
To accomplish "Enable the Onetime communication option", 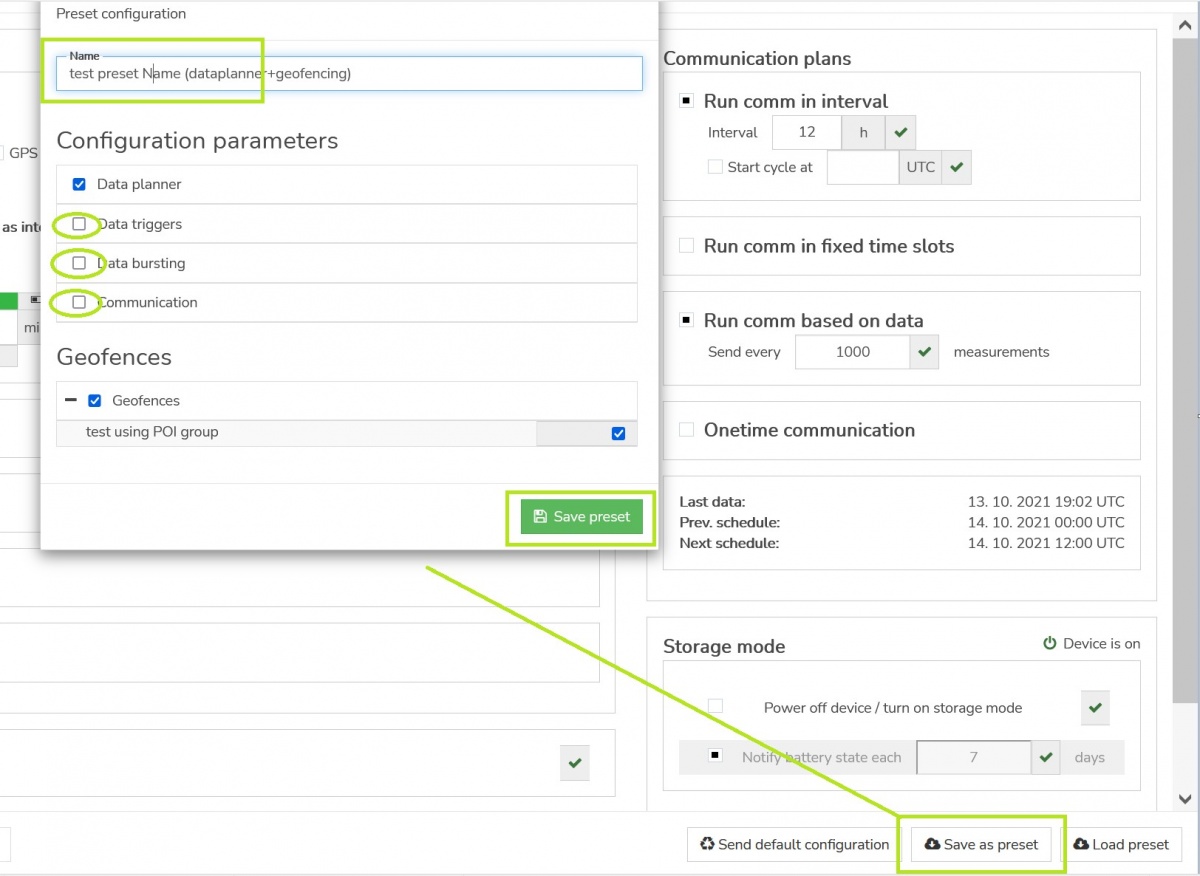I will pyautogui.click(x=687, y=430).
